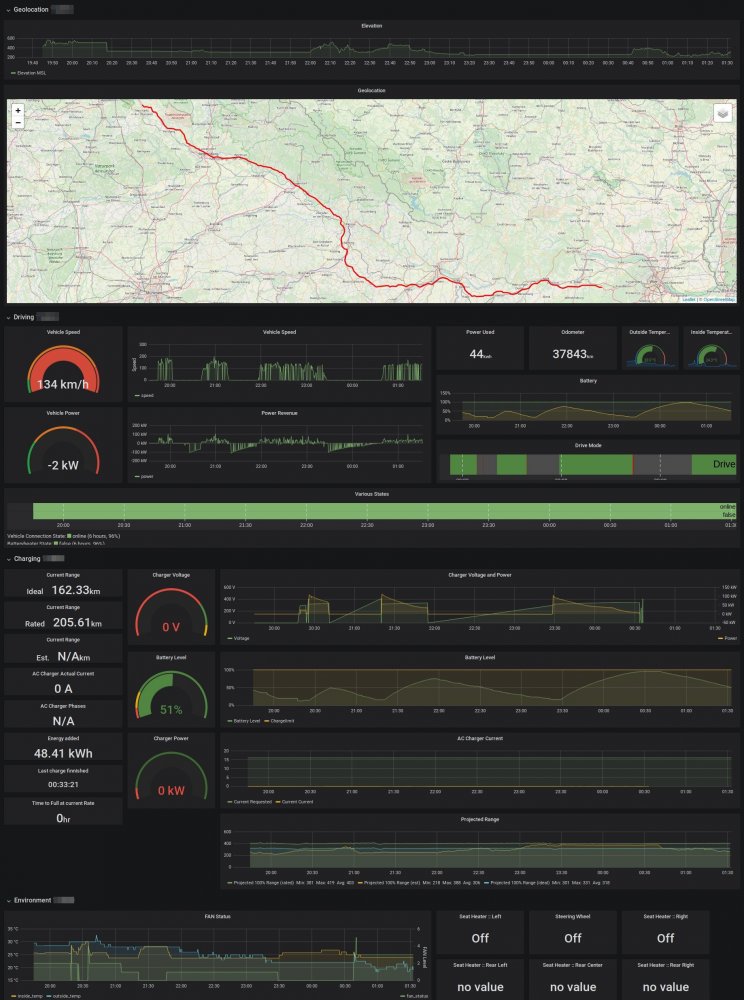Click Vehicle Connection State online legend
The width and height of the screenshot is (744, 1000).
pos(63,536)
